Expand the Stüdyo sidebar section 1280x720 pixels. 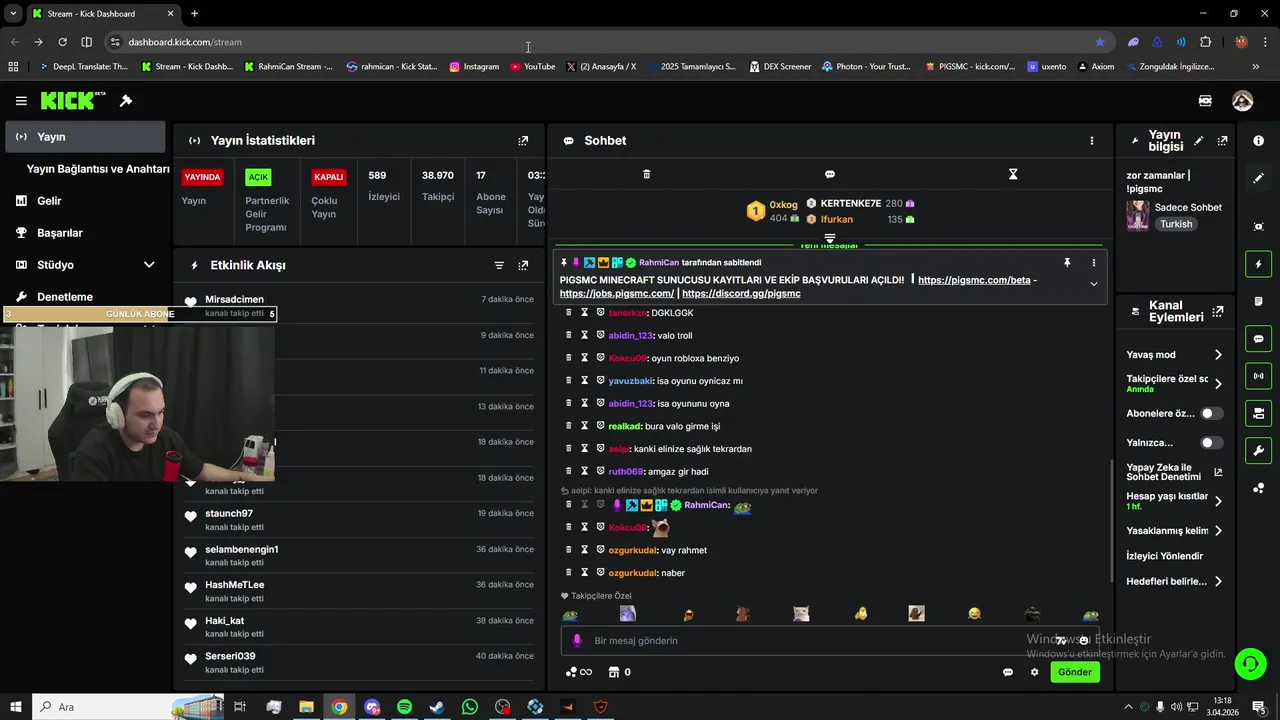coord(149,265)
